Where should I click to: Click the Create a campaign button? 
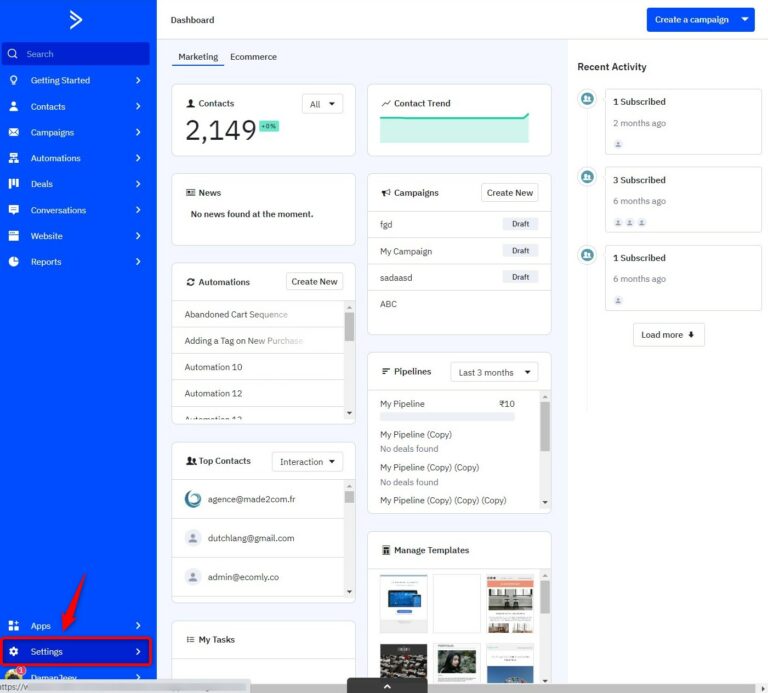[692, 20]
